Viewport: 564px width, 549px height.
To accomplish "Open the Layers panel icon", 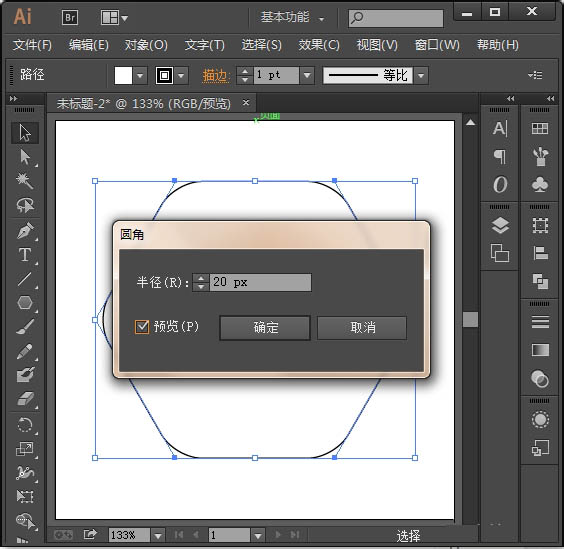I will tap(500, 226).
